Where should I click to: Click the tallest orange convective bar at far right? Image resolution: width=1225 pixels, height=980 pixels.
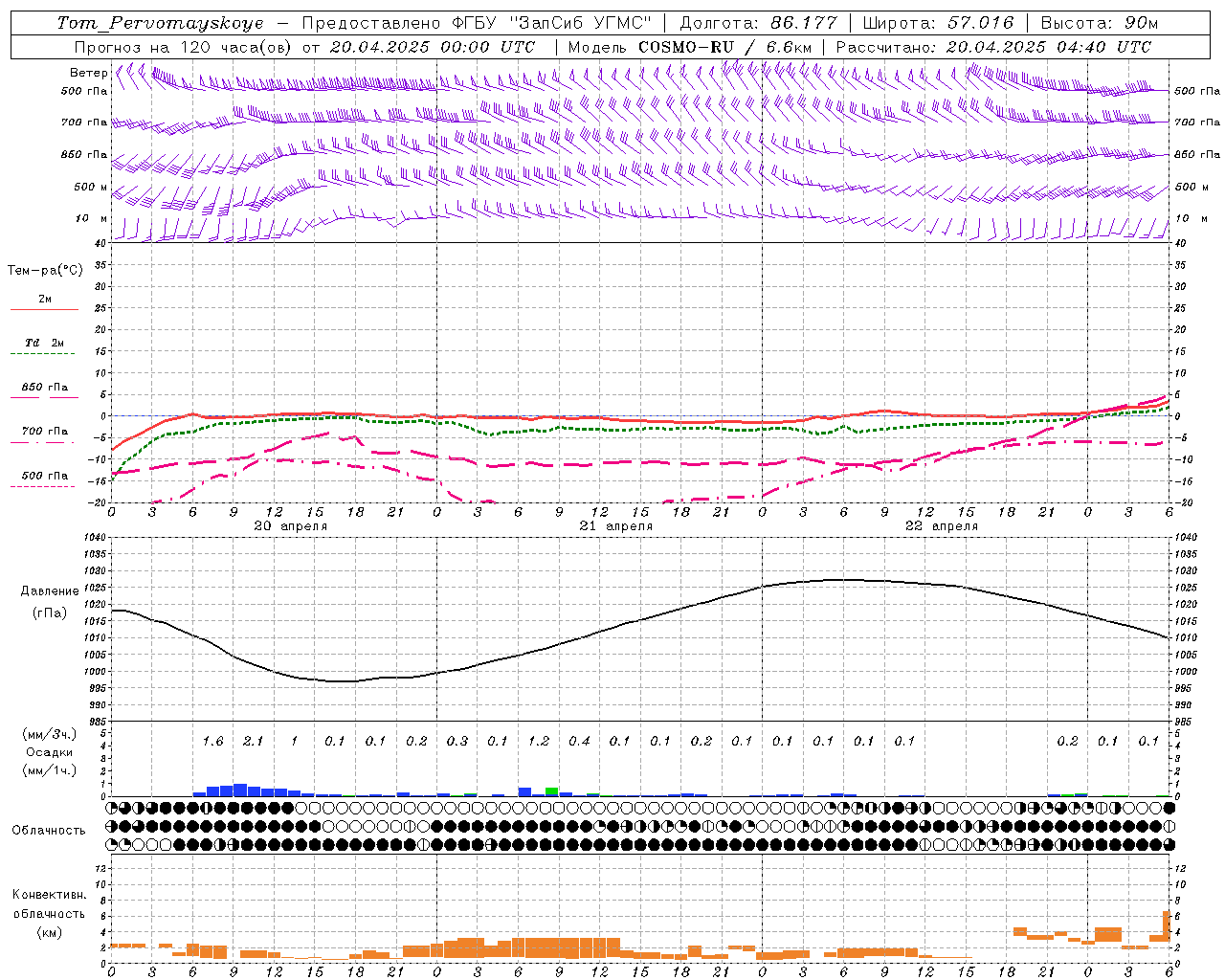click(1167, 925)
